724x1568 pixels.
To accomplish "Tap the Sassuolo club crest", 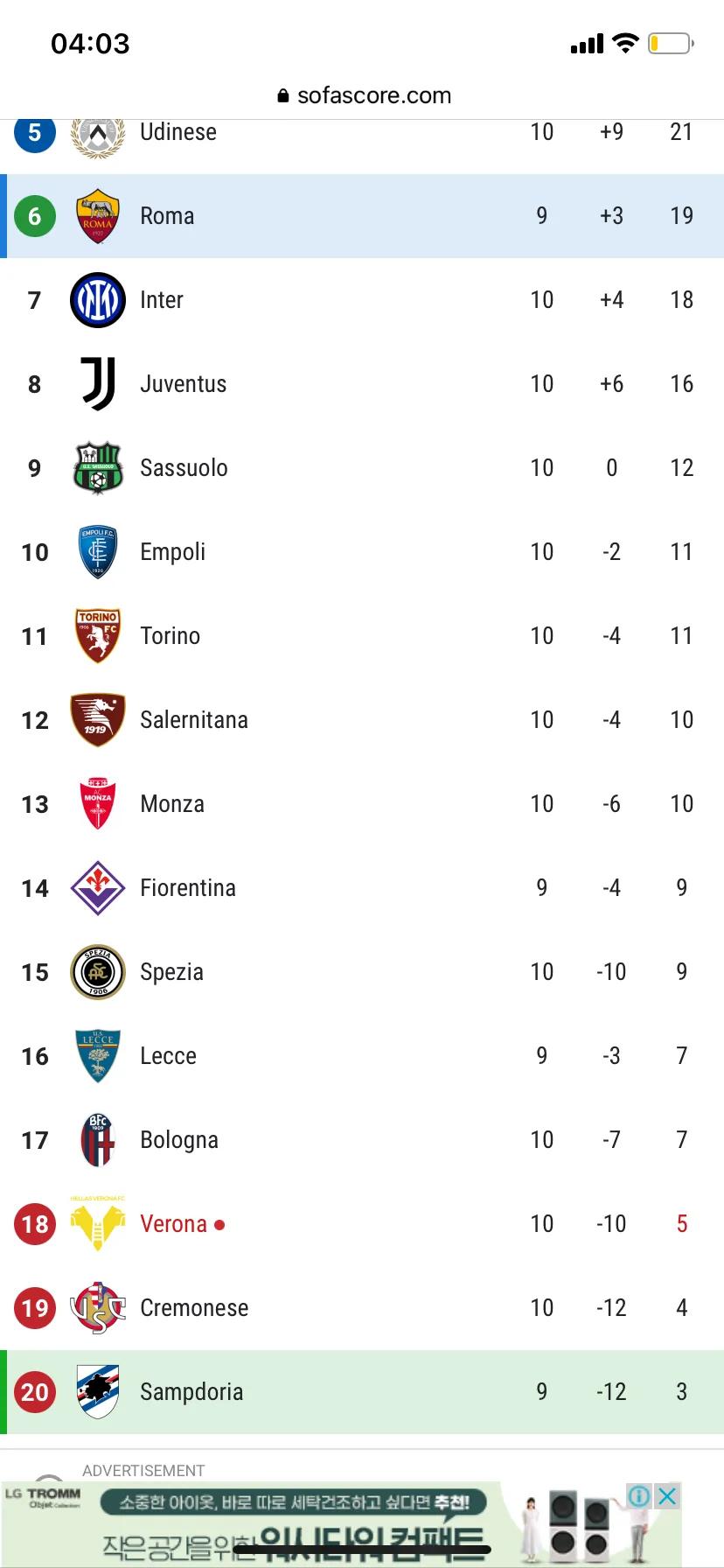I will click(x=97, y=468).
